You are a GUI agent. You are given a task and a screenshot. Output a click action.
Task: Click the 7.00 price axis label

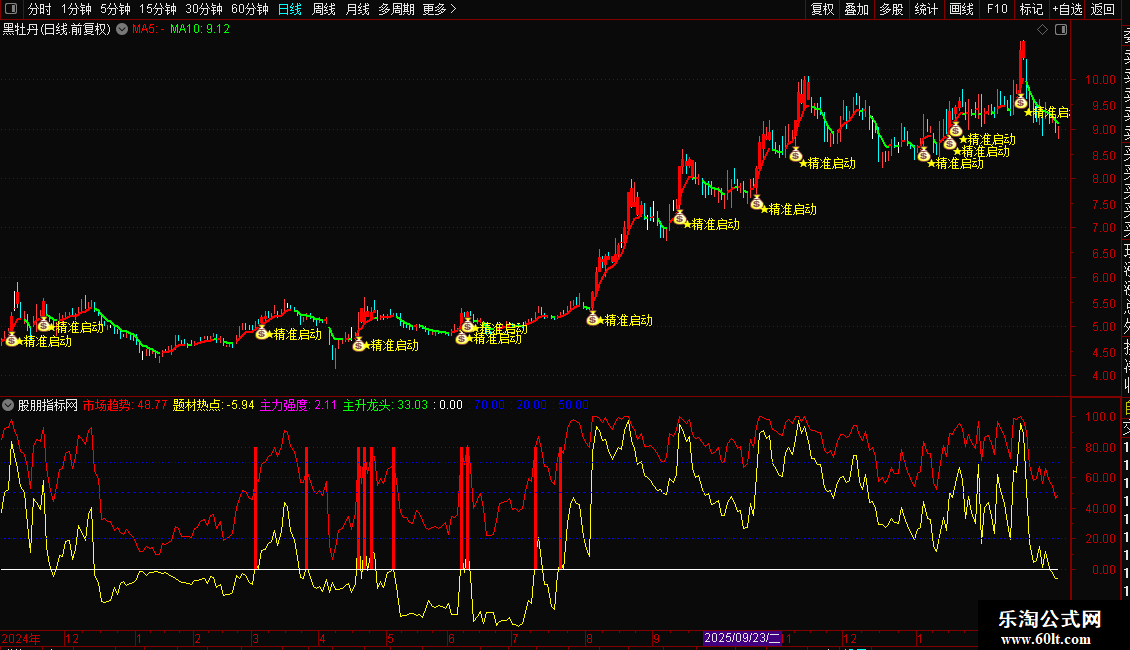coord(1103,228)
